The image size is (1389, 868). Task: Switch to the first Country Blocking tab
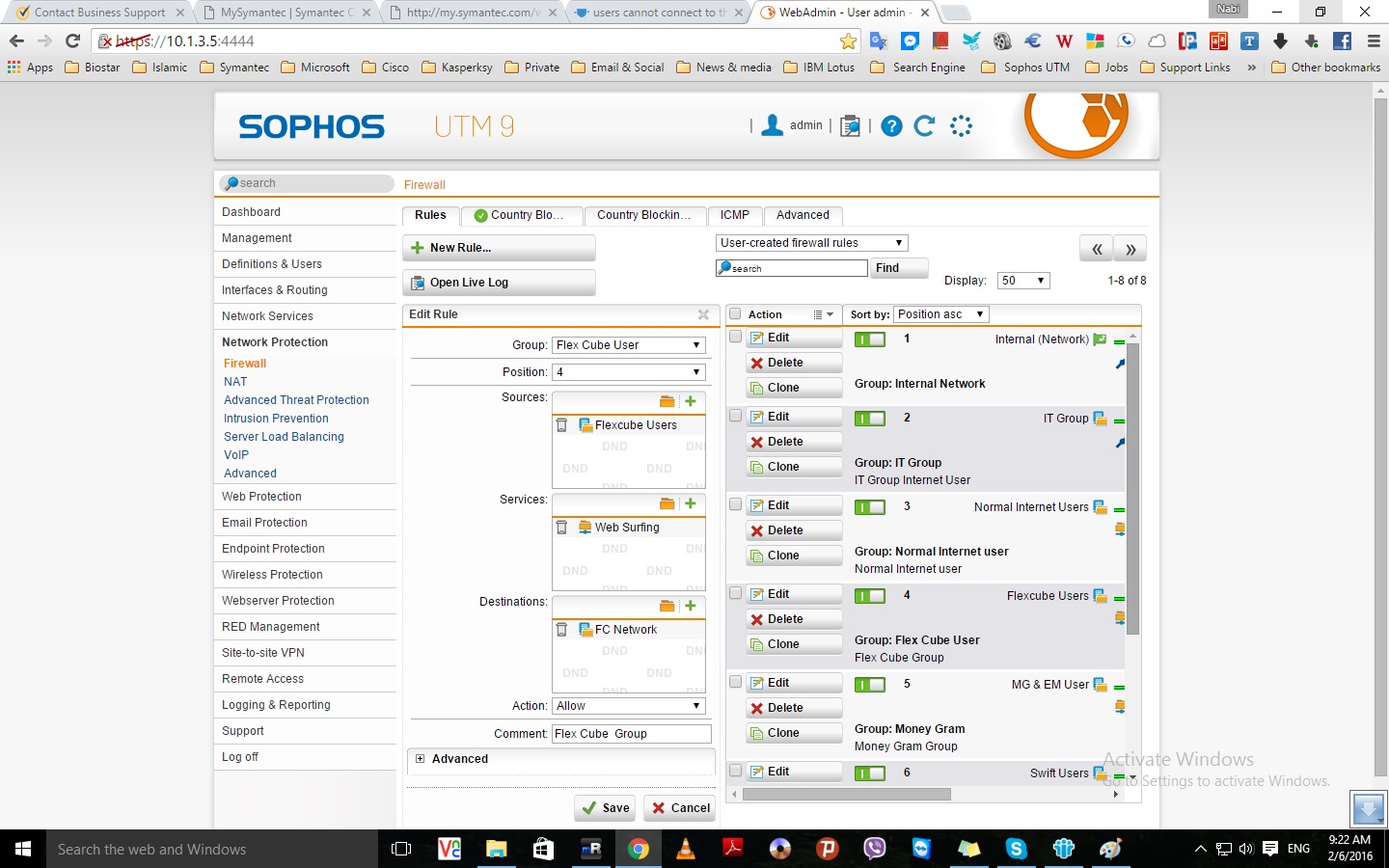click(x=522, y=215)
